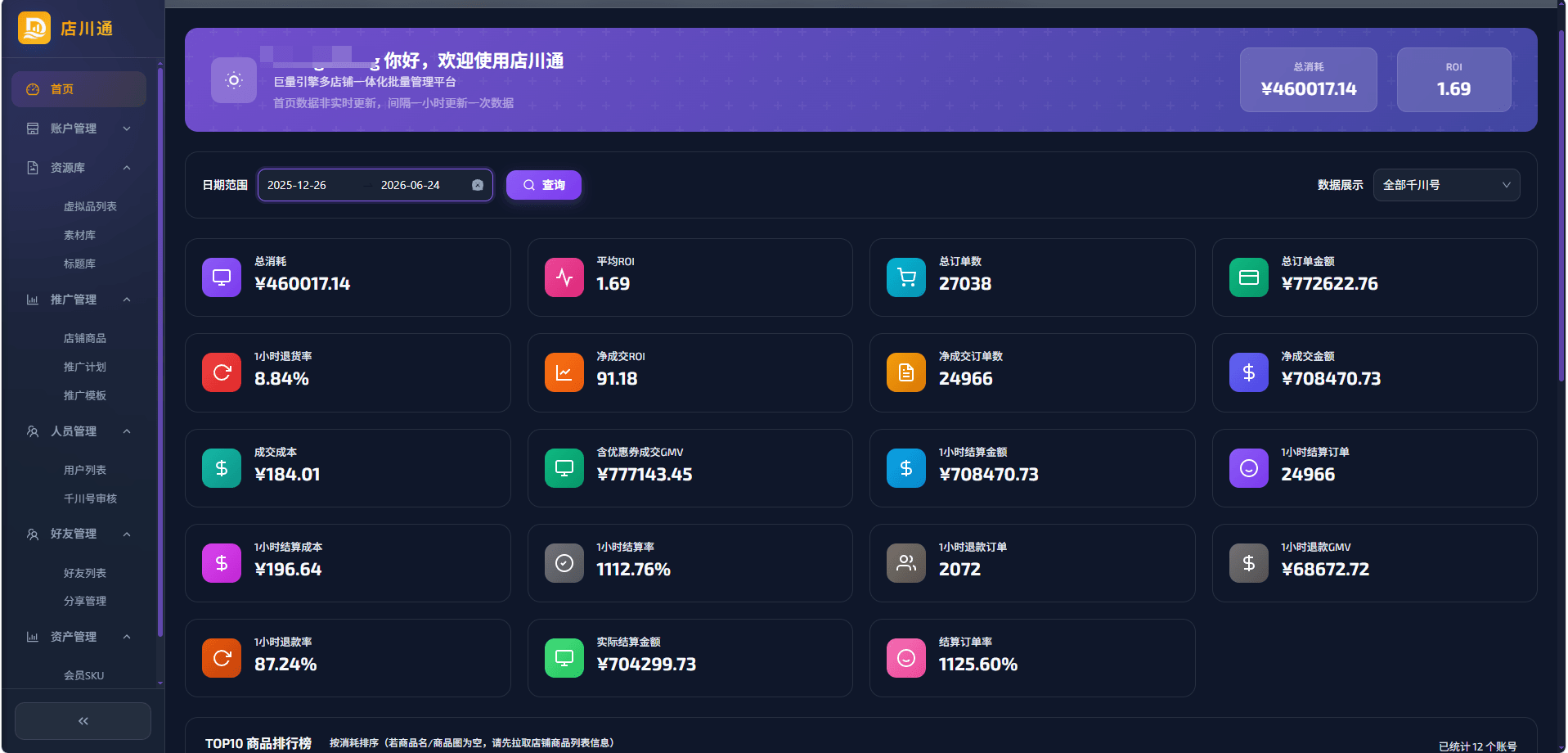1568x753 pixels.
Task: Click the 已统计 12 个账号 text
Action: tap(1477, 746)
